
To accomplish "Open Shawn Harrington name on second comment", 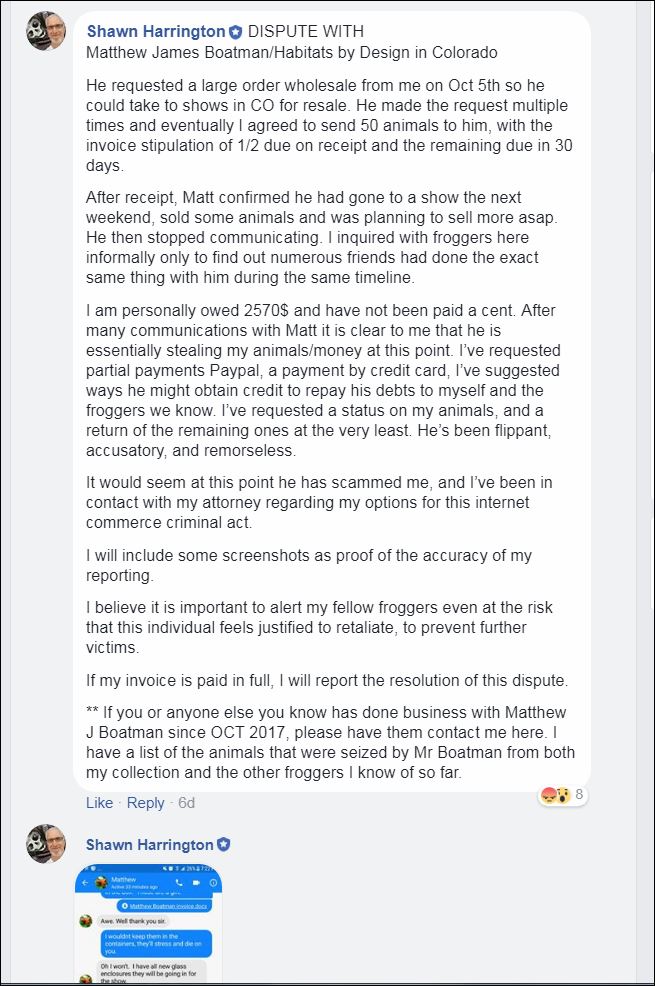I will [x=150, y=845].
